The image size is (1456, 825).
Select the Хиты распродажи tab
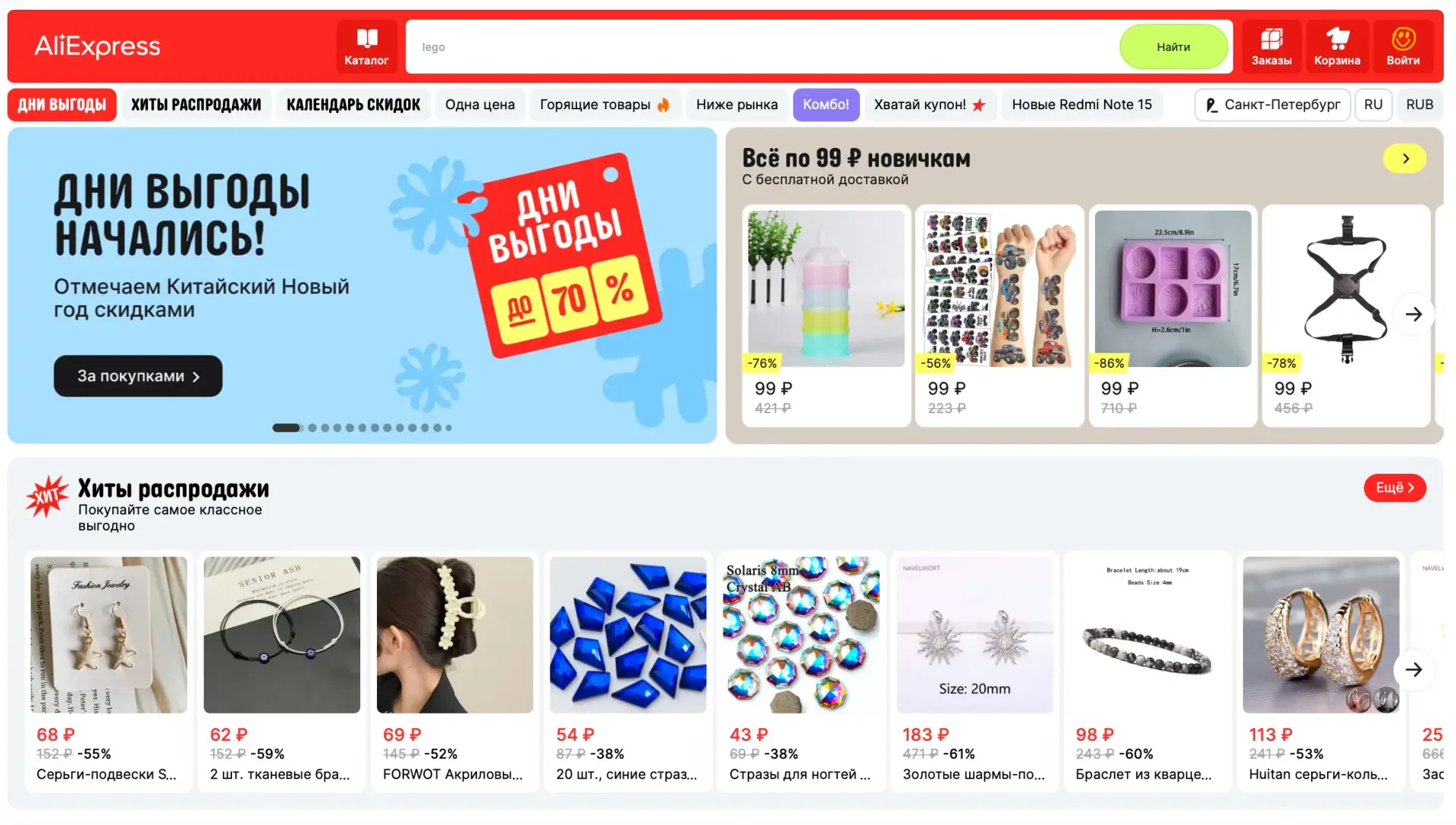(x=196, y=105)
